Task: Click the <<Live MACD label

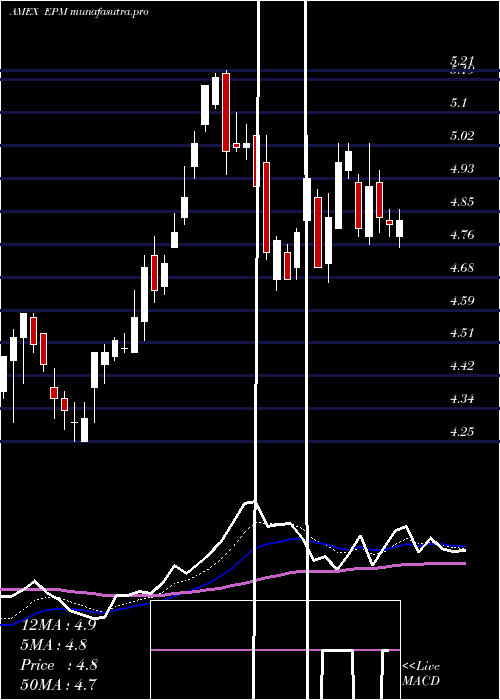Action: (421, 674)
